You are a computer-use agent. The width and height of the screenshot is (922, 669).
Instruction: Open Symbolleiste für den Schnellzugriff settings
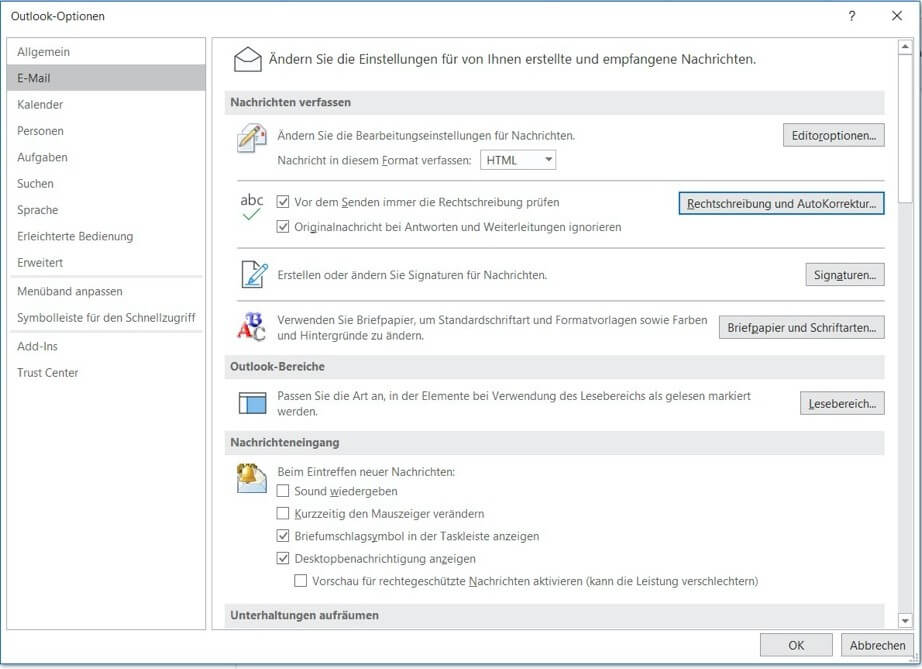pyautogui.click(x=106, y=318)
